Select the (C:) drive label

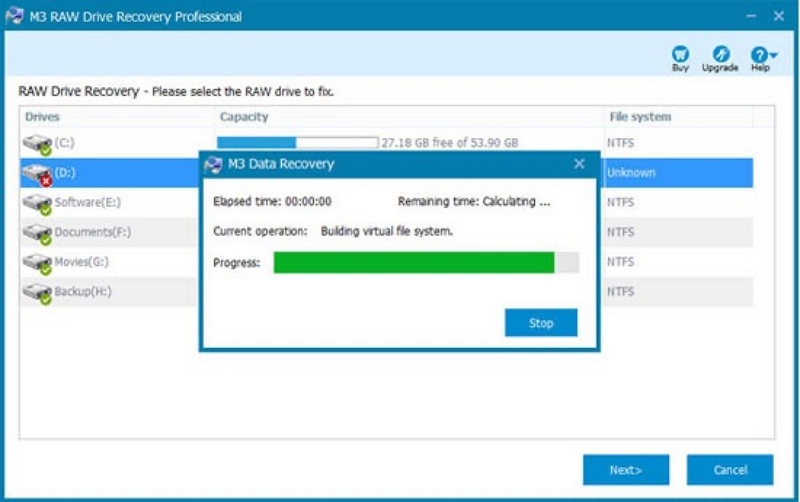(64, 142)
